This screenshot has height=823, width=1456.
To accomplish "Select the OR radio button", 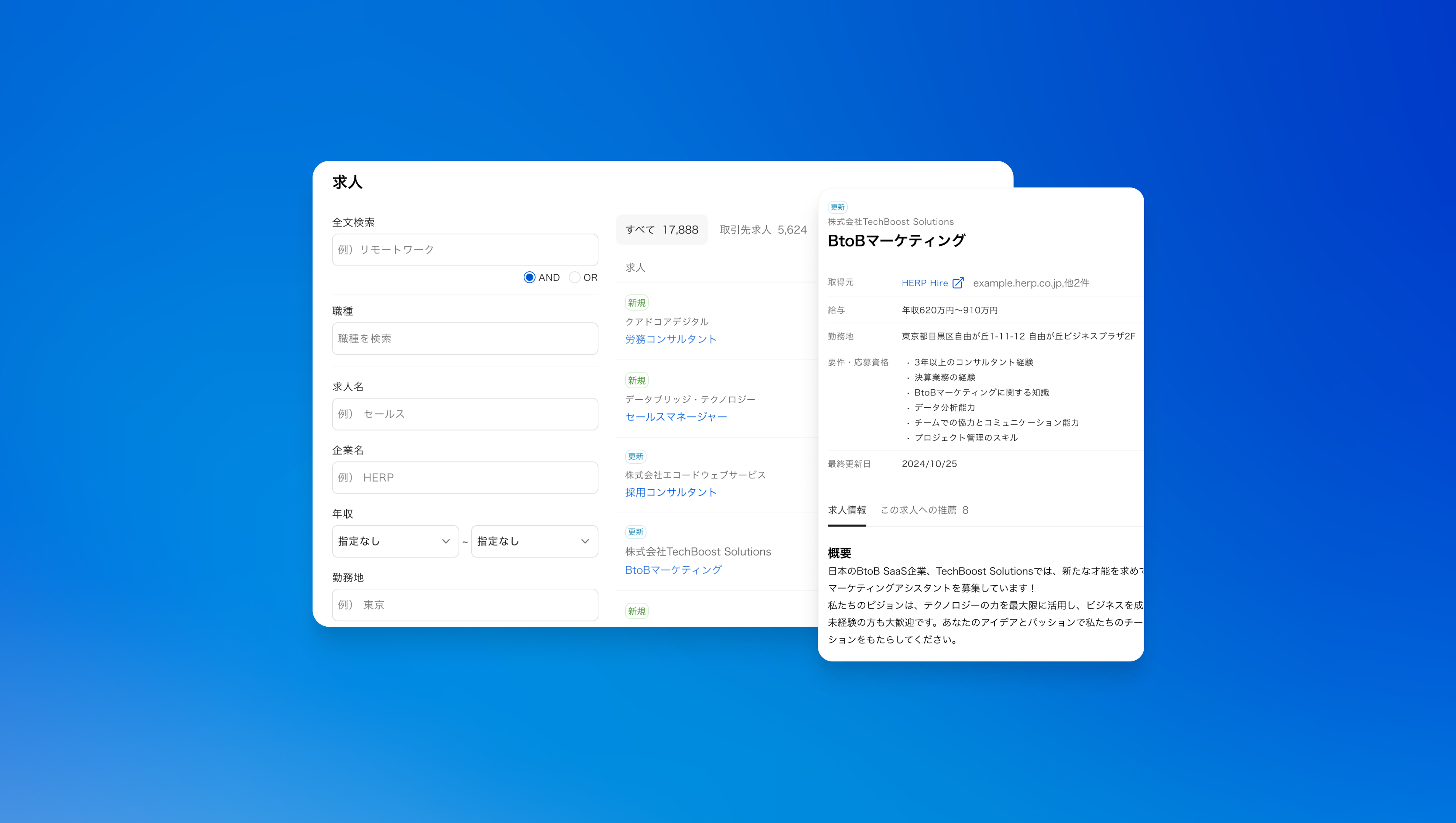I will point(574,277).
